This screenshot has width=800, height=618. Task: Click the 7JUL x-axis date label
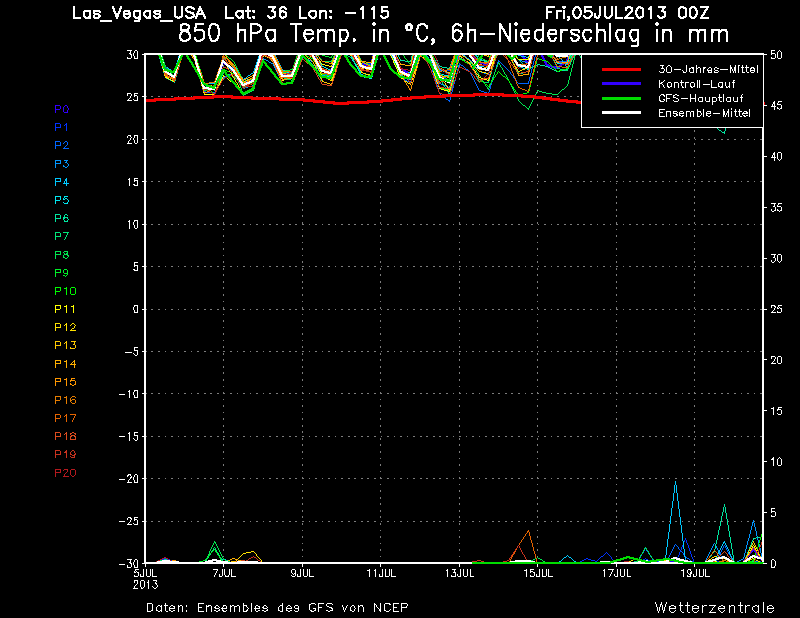tap(224, 573)
